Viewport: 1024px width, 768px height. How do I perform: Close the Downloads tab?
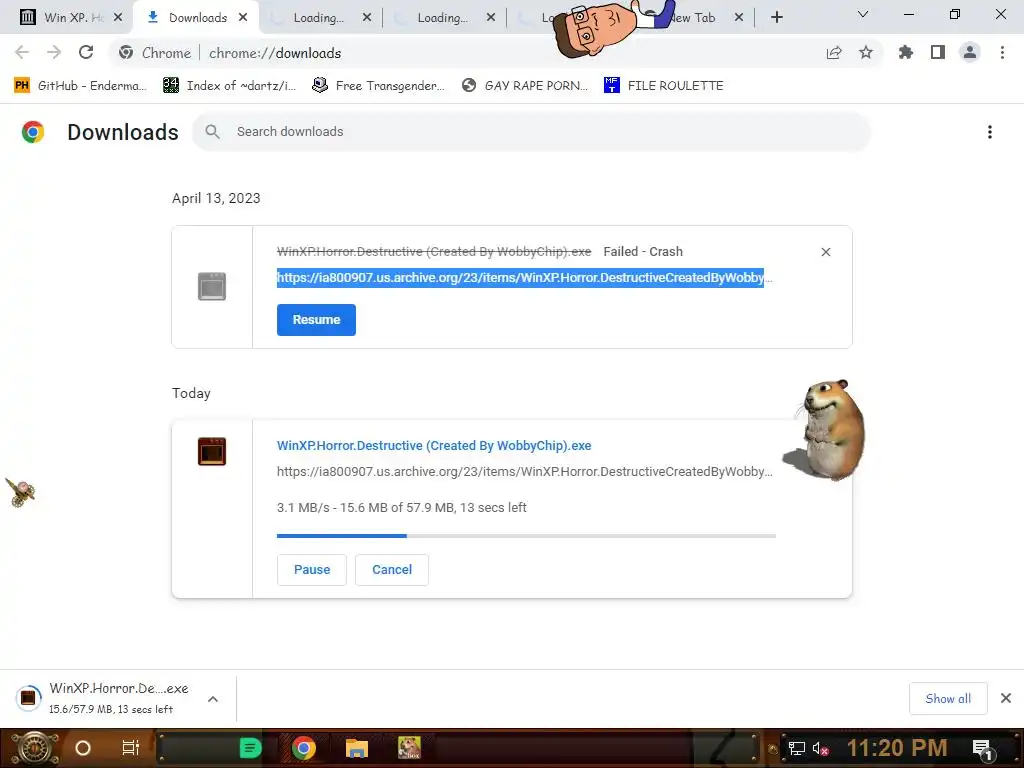click(x=243, y=18)
